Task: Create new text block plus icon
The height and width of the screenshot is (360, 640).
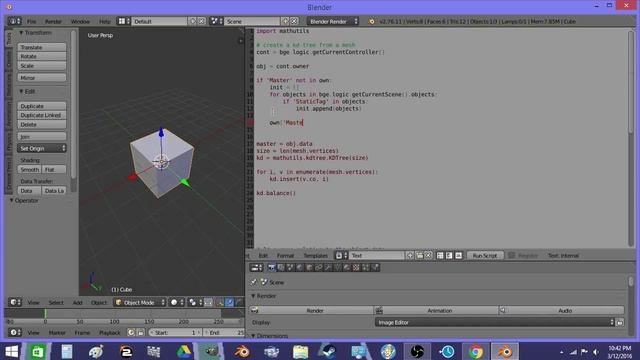Action: pos(410,256)
